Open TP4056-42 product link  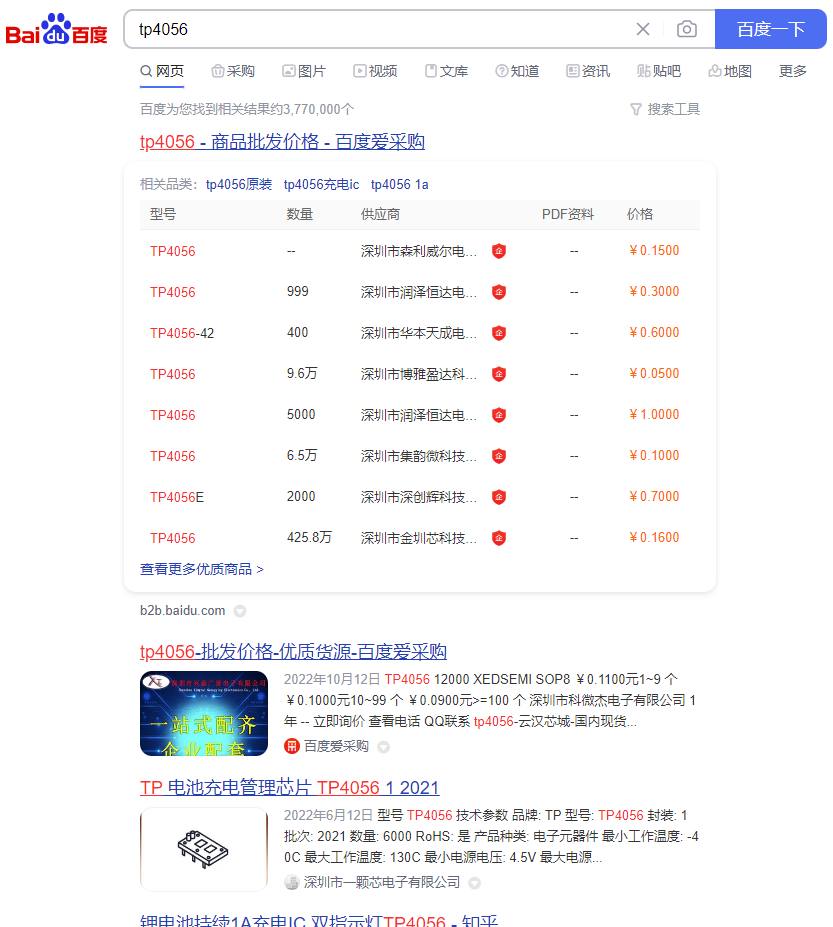pos(182,333)
